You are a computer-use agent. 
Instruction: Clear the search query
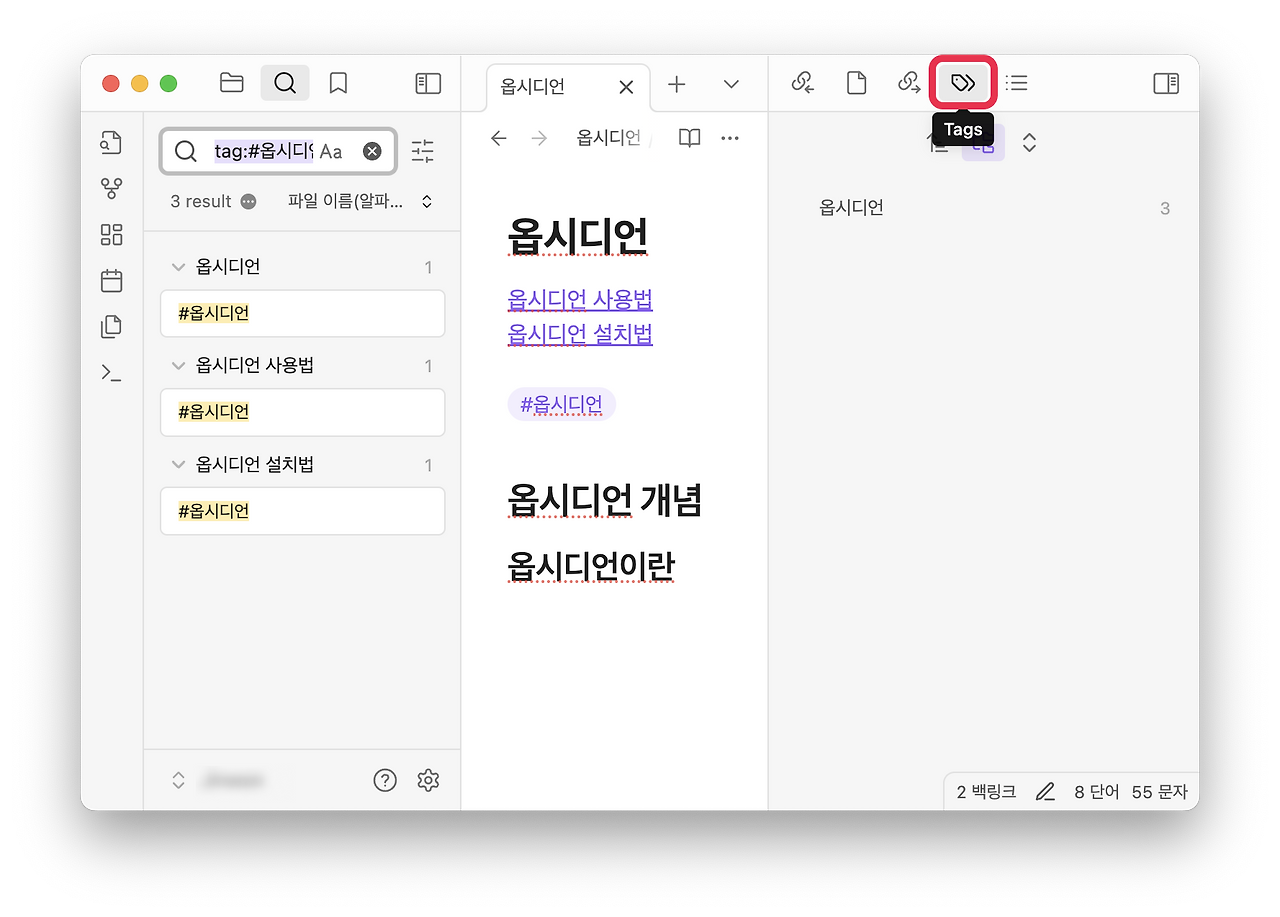coord(372,151)
